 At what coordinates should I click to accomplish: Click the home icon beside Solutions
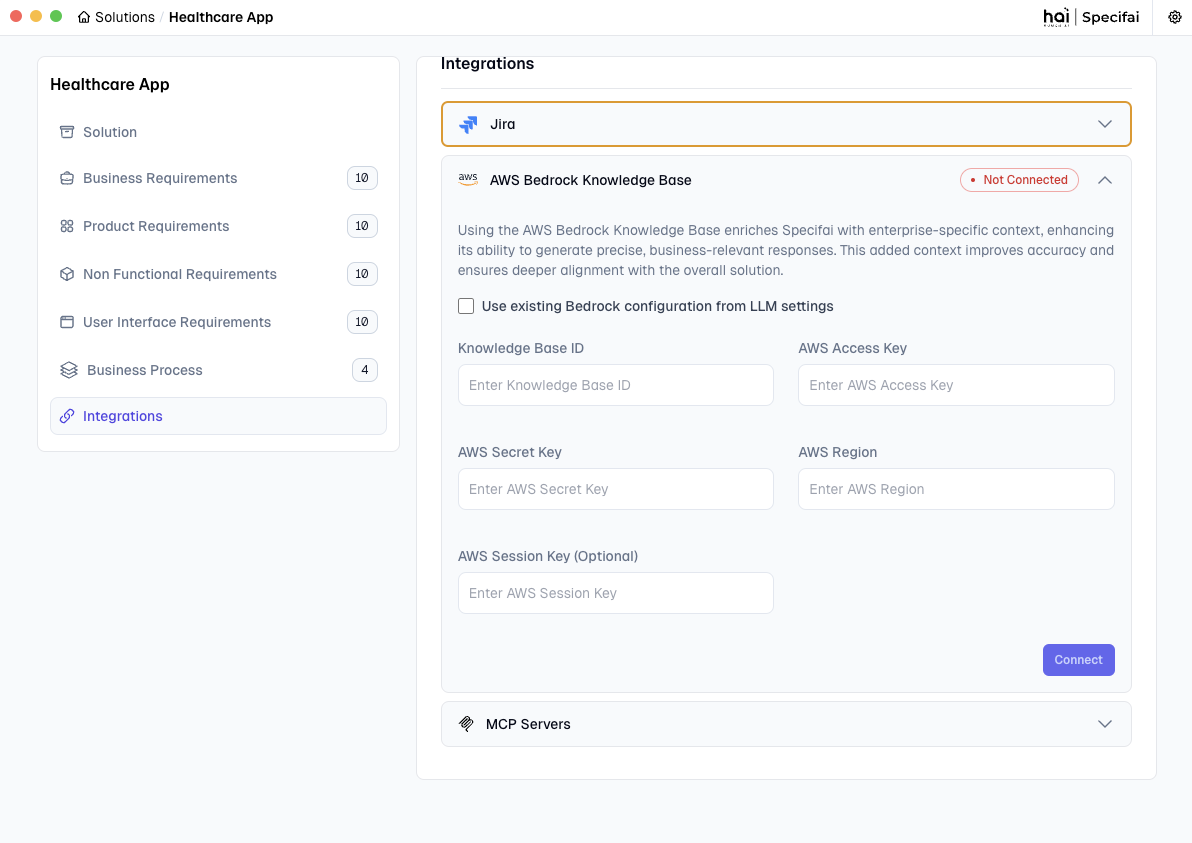pyautogui.click(x=84, y=17)
